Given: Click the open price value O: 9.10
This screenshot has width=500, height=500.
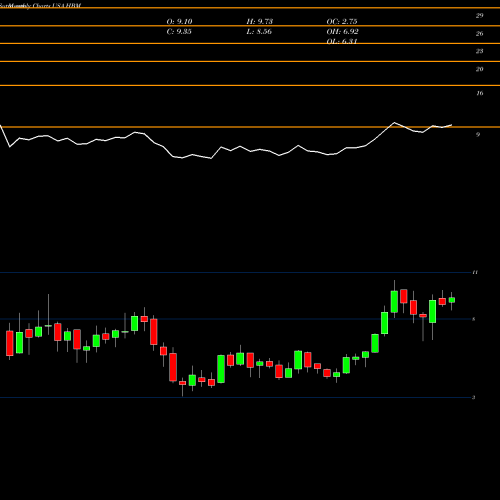Looking at the screenshot, I should [179, 22].
